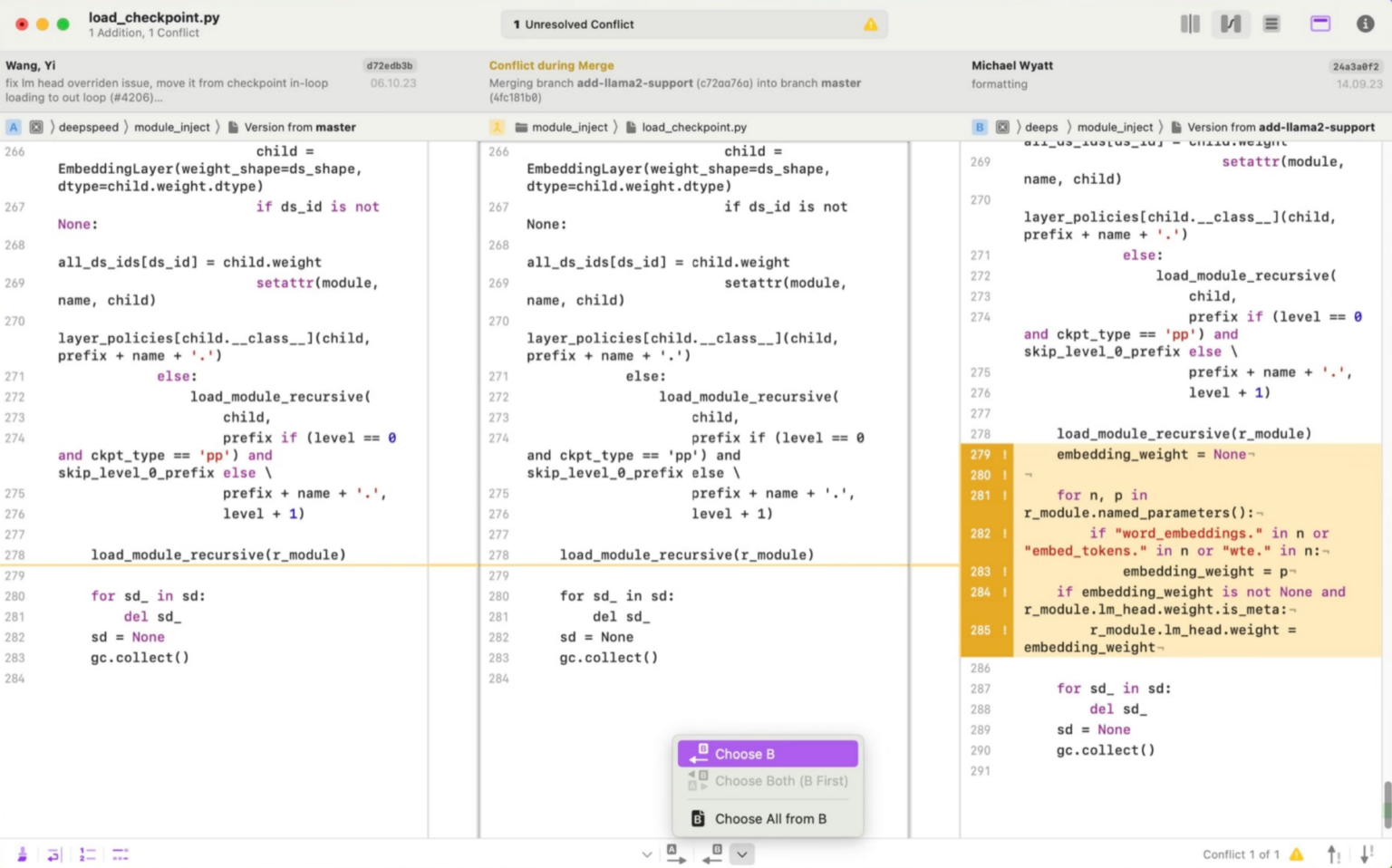Toggle the whitespace cleanup brush icon
The height and width of the screenshot is (868, 1392).
[x=22, y=854]
